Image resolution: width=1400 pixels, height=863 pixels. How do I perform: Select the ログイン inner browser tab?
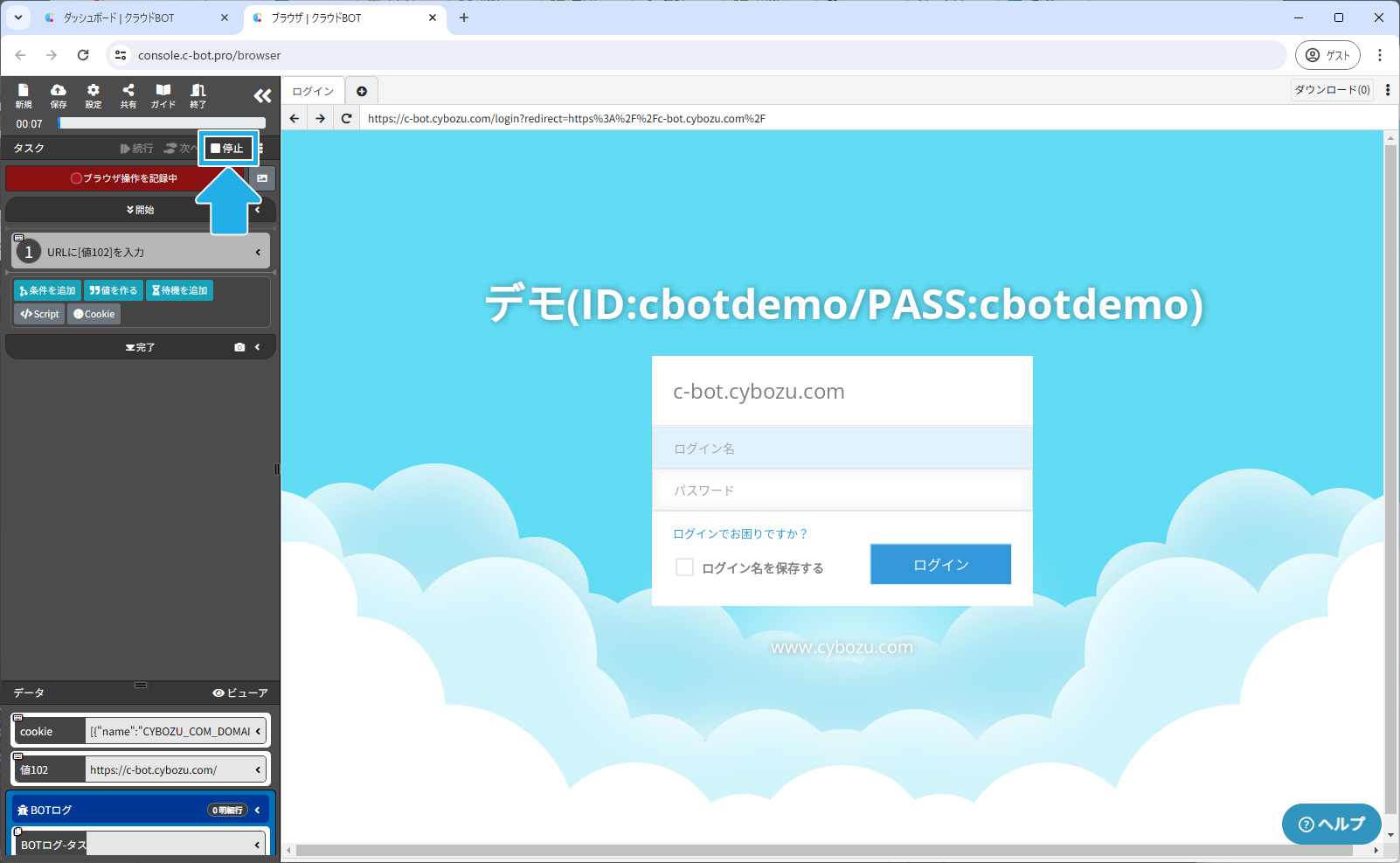point(313,91)
